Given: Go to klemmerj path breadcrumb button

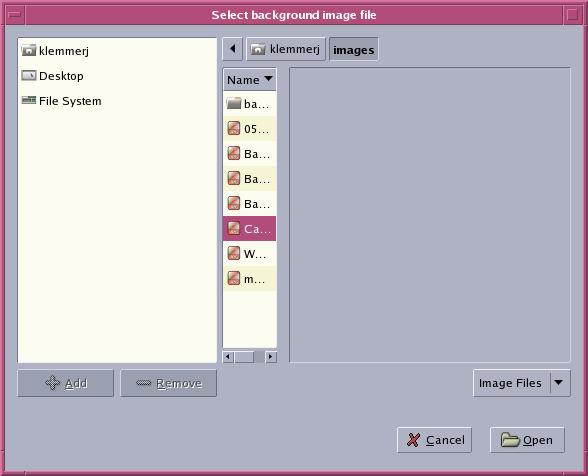Looking at the screenshot, I should (x=286, y=49).
